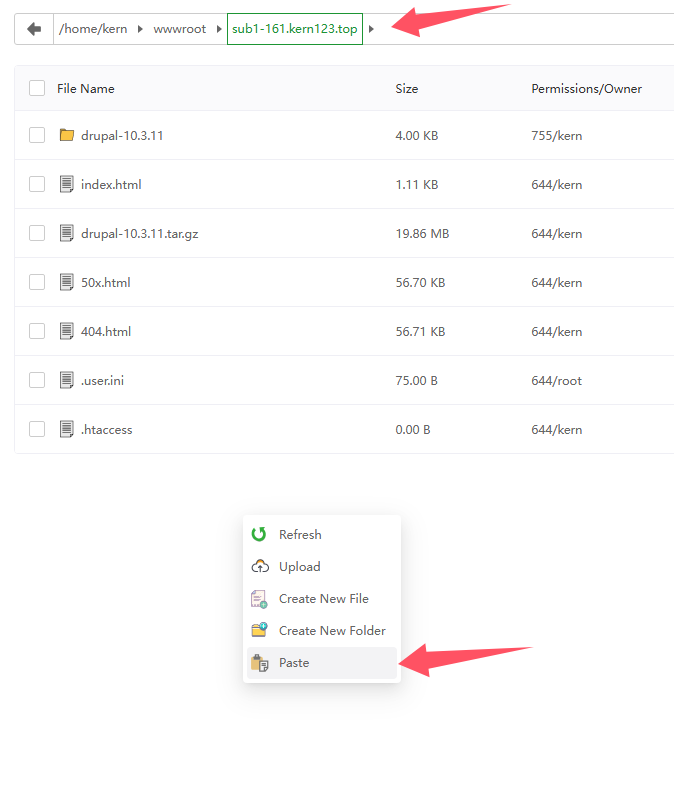Image resolution: width=674 pixels, height=804 pixels.
Task: Click the drupal-10.3.11 folder icon
Action: [67, 135]
